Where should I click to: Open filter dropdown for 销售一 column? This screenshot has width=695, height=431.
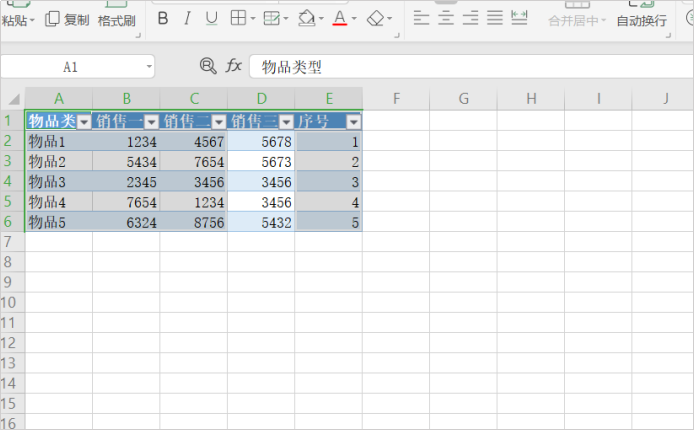151,122
